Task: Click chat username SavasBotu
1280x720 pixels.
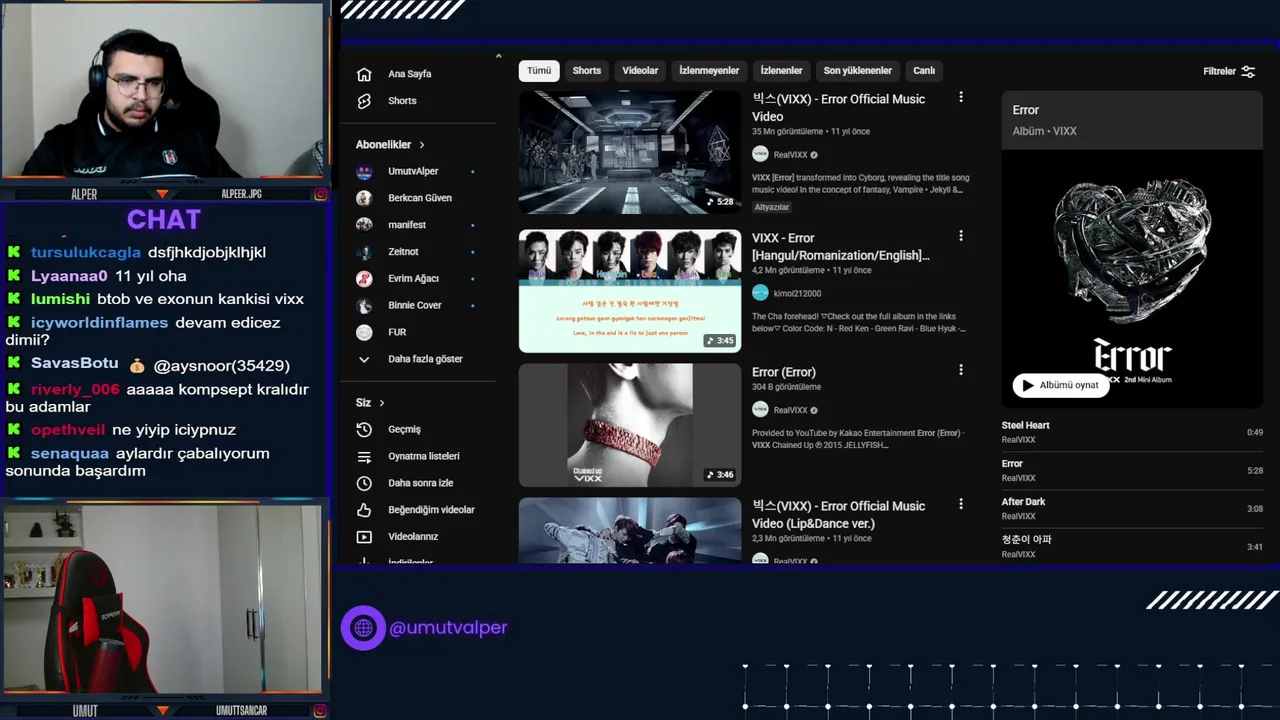Action: [x=74, y=364]
